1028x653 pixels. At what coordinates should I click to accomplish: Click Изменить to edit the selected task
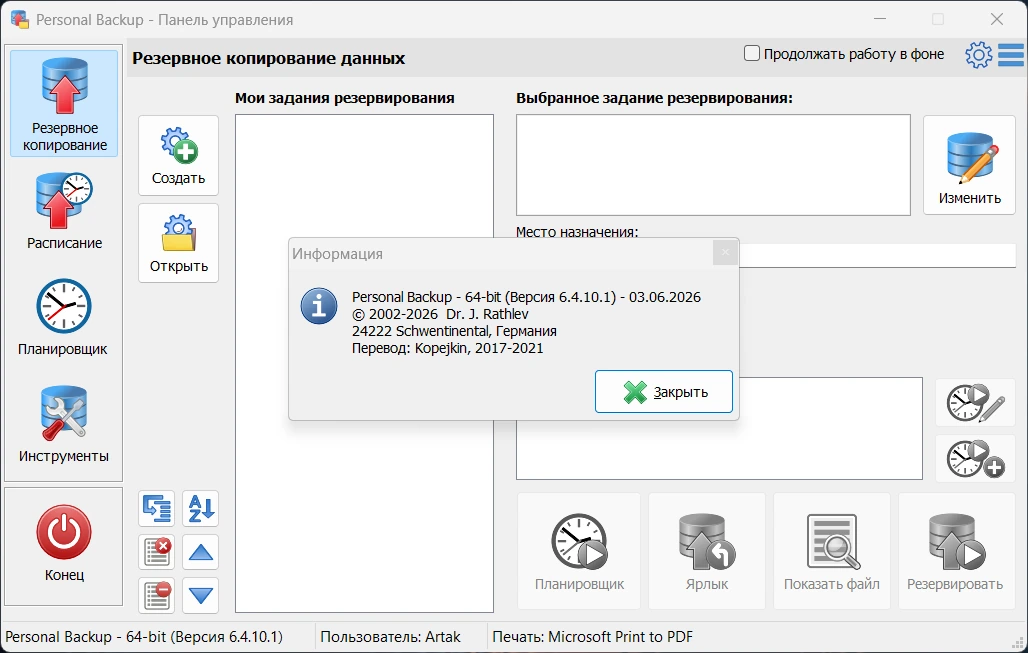(969, 165)
